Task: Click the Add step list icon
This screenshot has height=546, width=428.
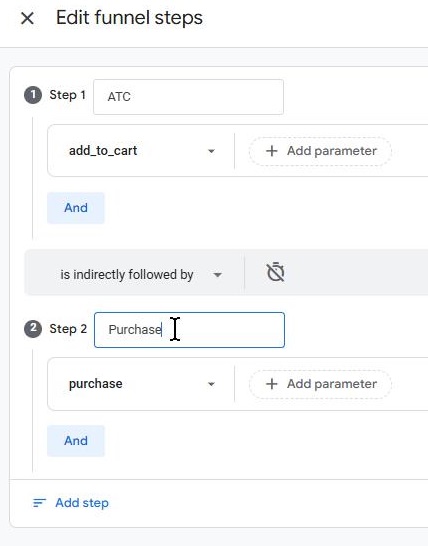Action: click(39, 503)
